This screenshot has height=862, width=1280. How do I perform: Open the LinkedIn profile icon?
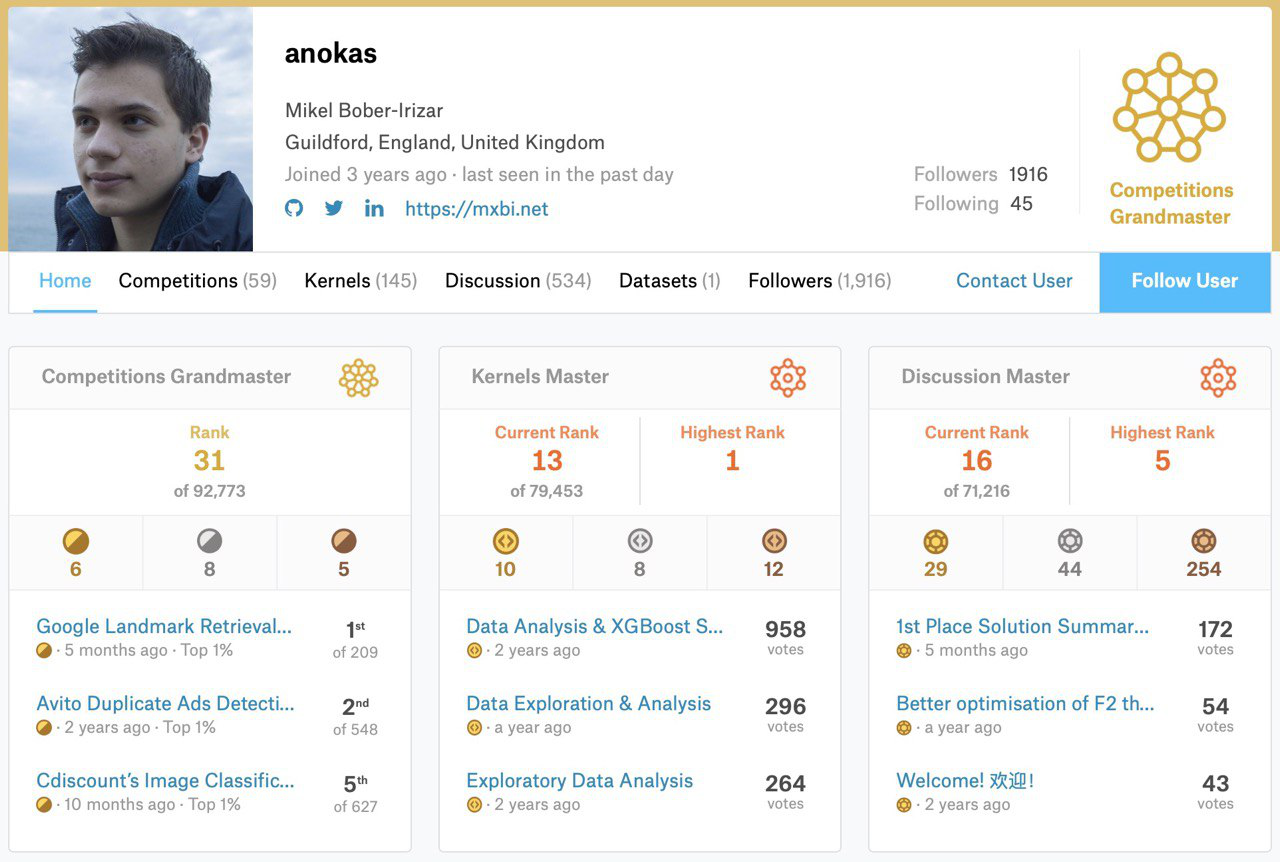(374, 208)
